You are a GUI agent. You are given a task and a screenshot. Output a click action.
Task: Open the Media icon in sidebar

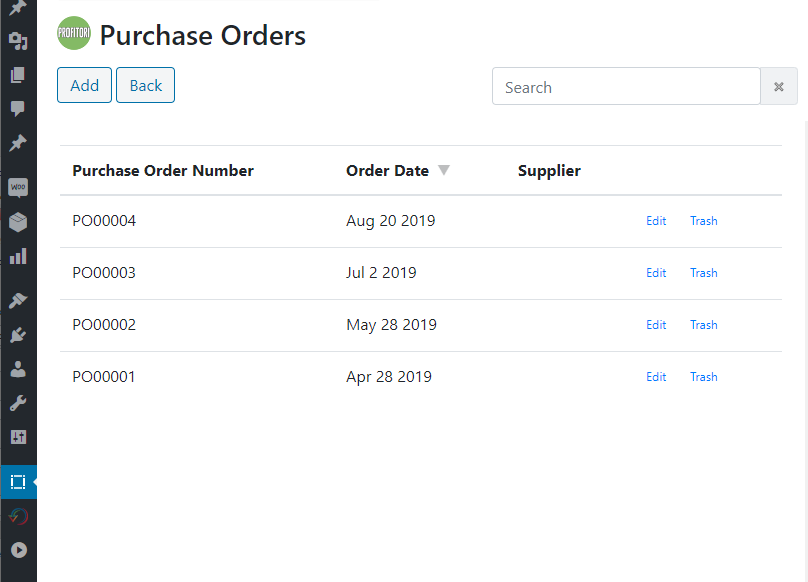pyautogui.click(x=18, y=41)
